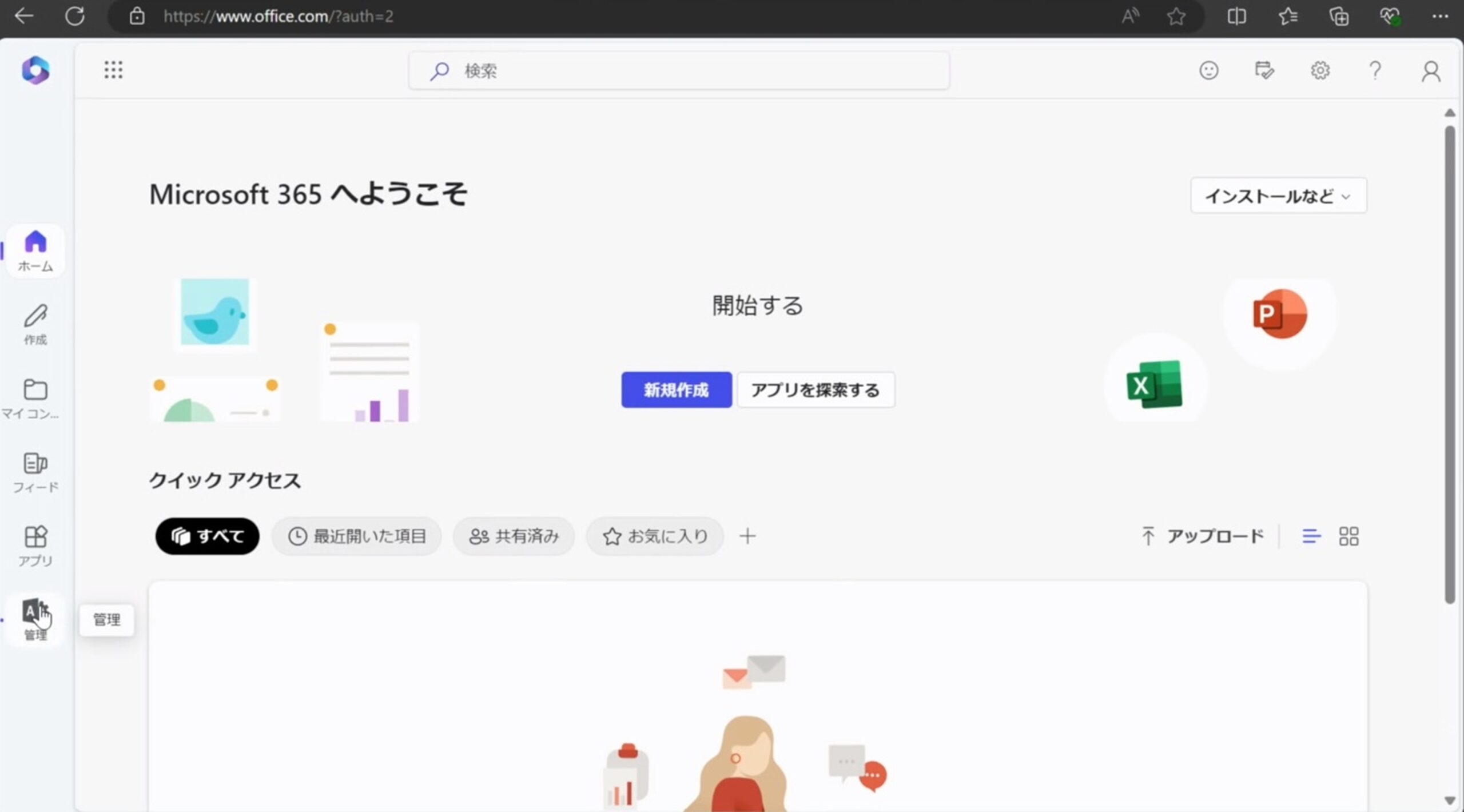Launch Excel from the welcome banner
The image size is (1464, 812).
click(1154, 384)
